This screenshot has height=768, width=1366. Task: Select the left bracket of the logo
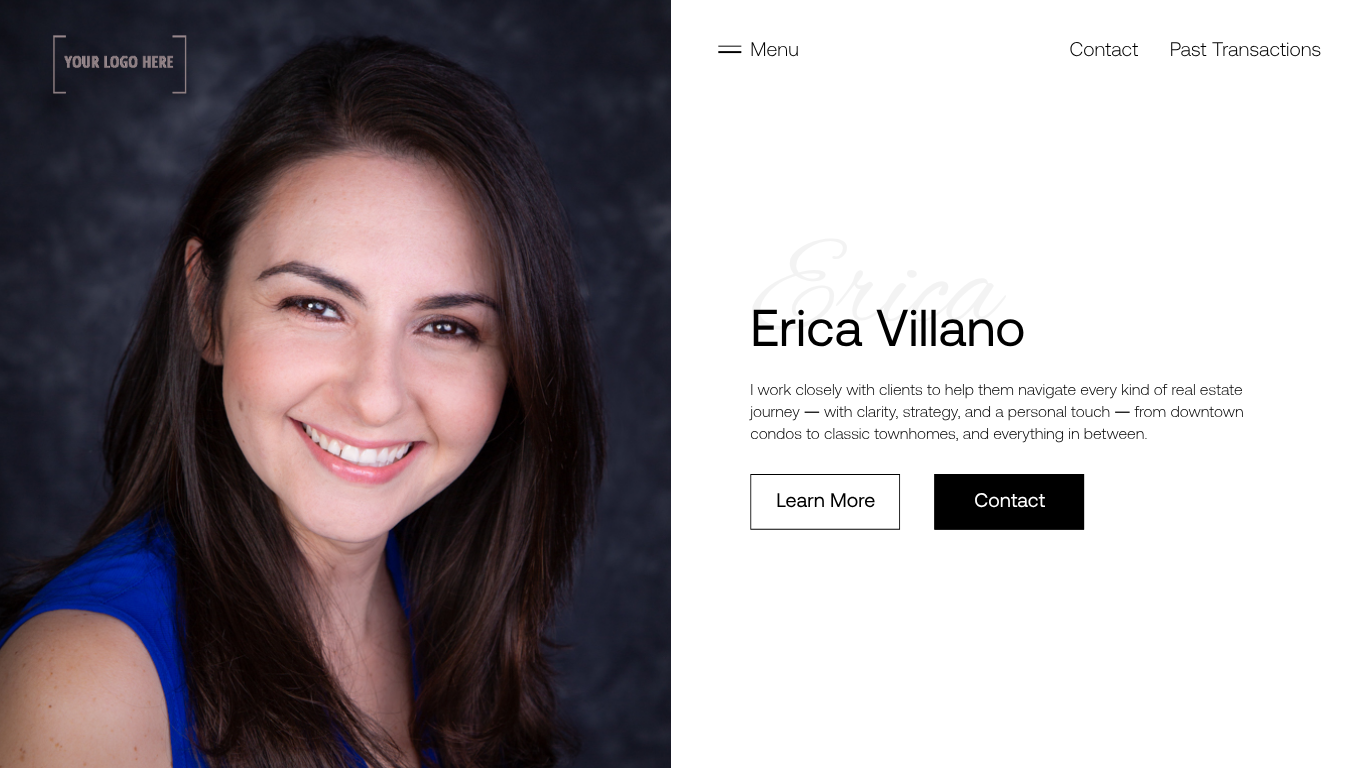(x=59, y=64)
